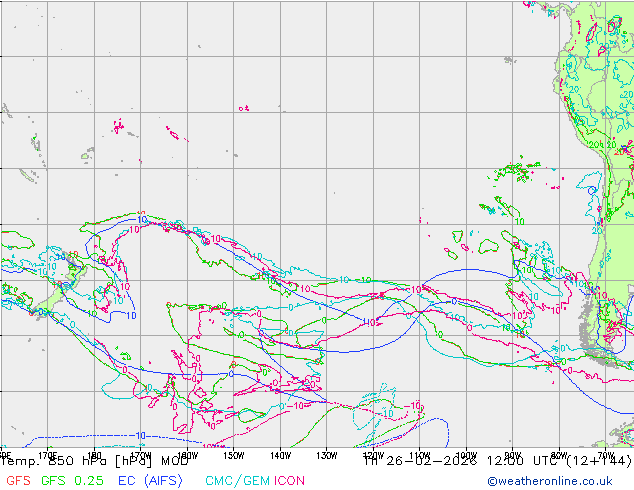This screenshot has height=490, width=634.
Task: Click the red GFS legend label
Action: [17, 481]
